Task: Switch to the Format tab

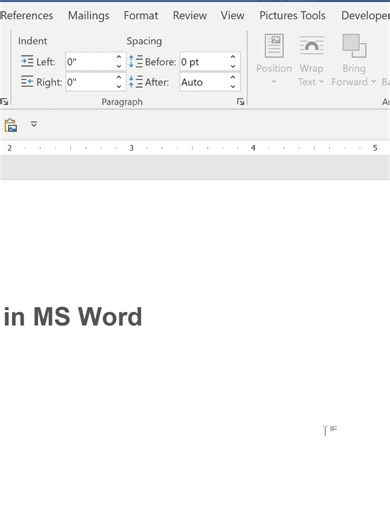Action: (x=141, y=15)
